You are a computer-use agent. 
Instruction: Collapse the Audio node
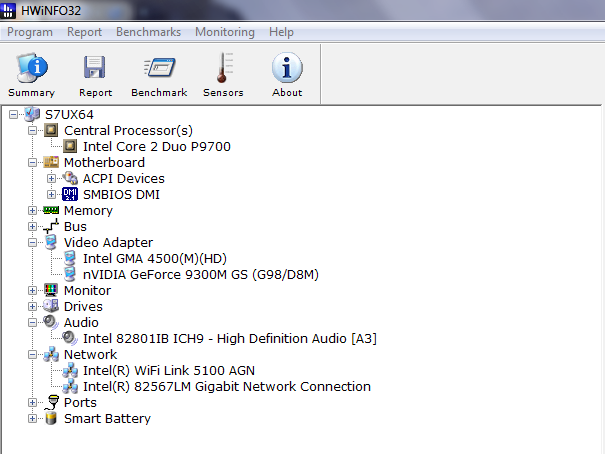32,322
